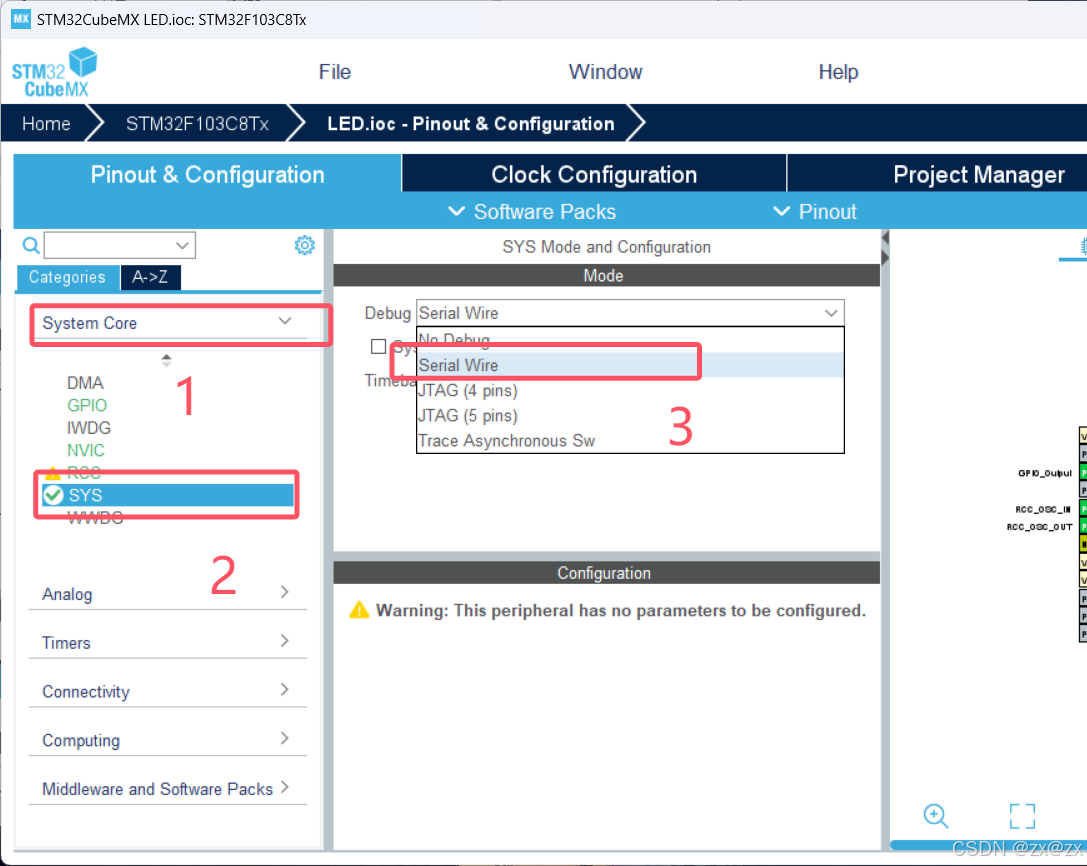1087x866 pixels.
Task: Click the green check icon next to SYS
Action: [53, 495]
